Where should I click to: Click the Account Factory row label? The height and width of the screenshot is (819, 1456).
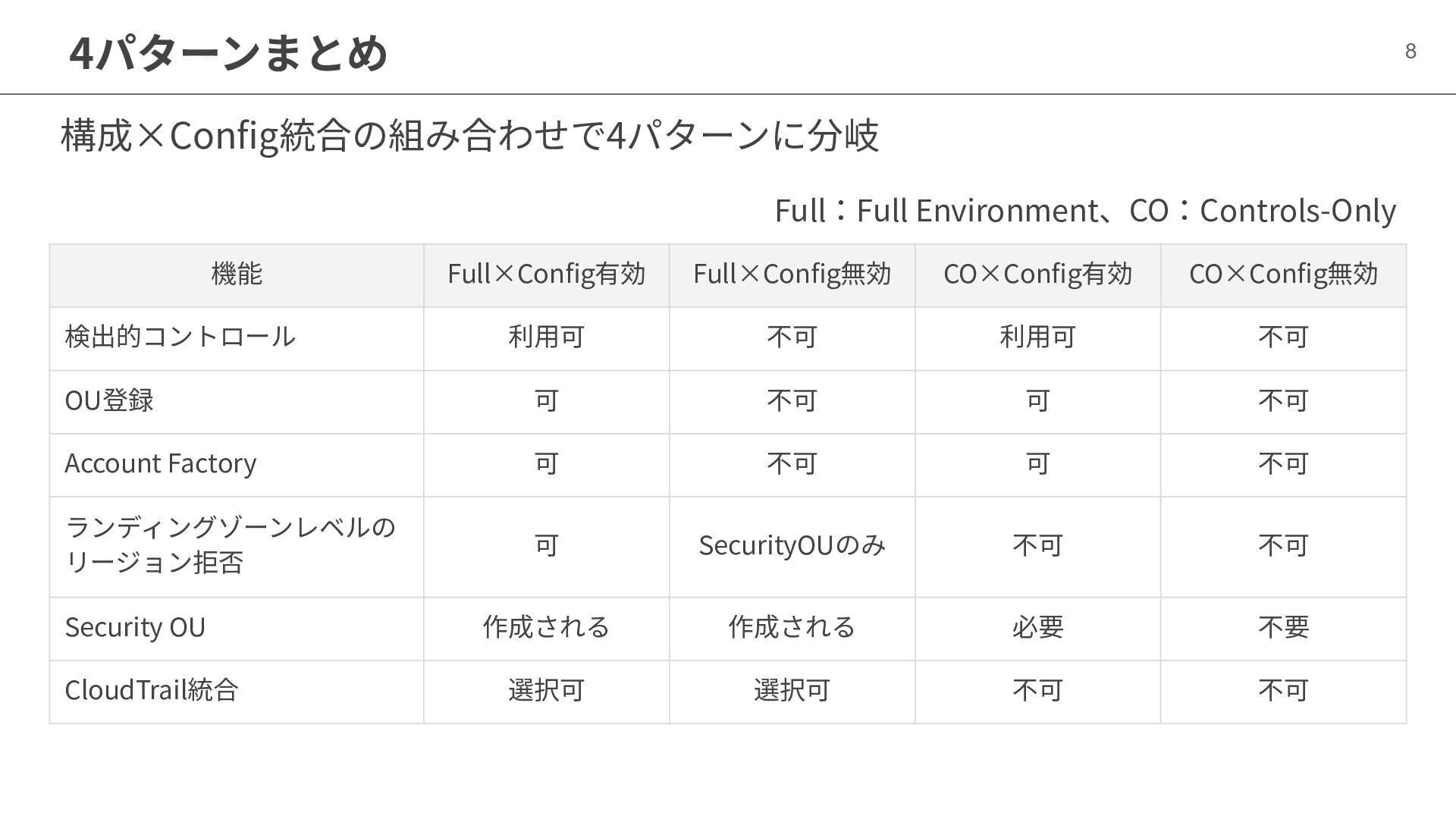click(160, 463)
